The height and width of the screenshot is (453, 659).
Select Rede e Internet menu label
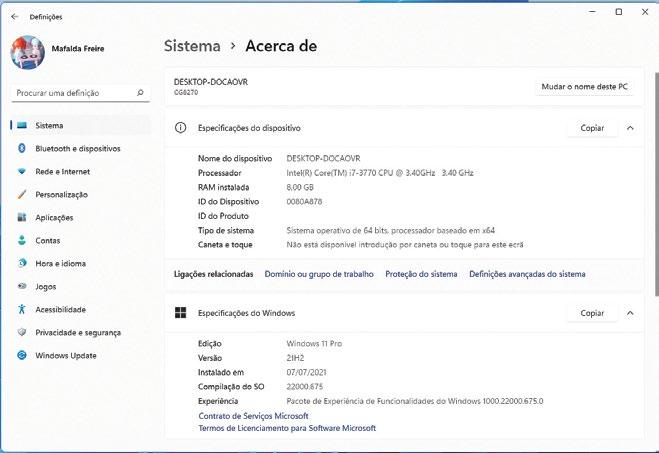pyautogui.click(x=63, y=171)
